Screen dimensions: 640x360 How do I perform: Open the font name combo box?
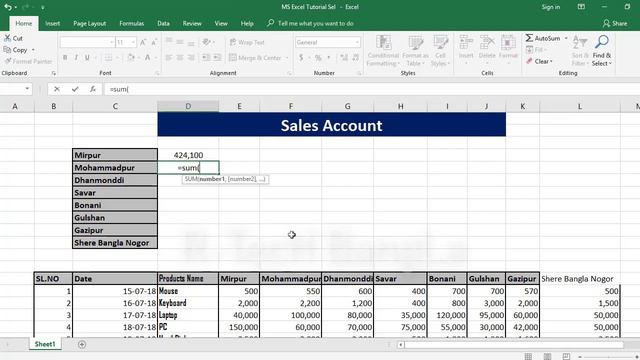(x=87, y=42)
